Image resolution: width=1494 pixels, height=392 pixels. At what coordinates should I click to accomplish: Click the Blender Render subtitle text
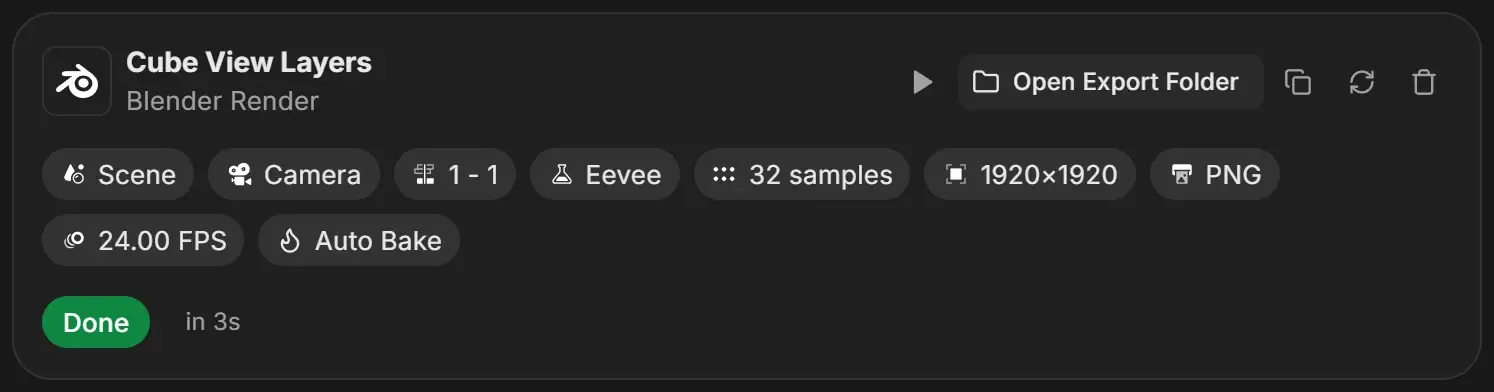(x=223, y=101)
